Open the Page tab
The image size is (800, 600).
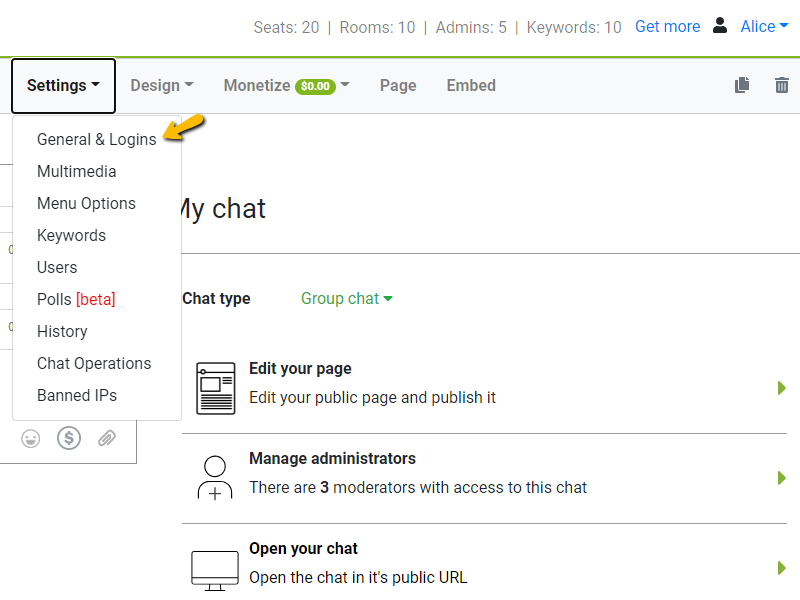(398, 86)
